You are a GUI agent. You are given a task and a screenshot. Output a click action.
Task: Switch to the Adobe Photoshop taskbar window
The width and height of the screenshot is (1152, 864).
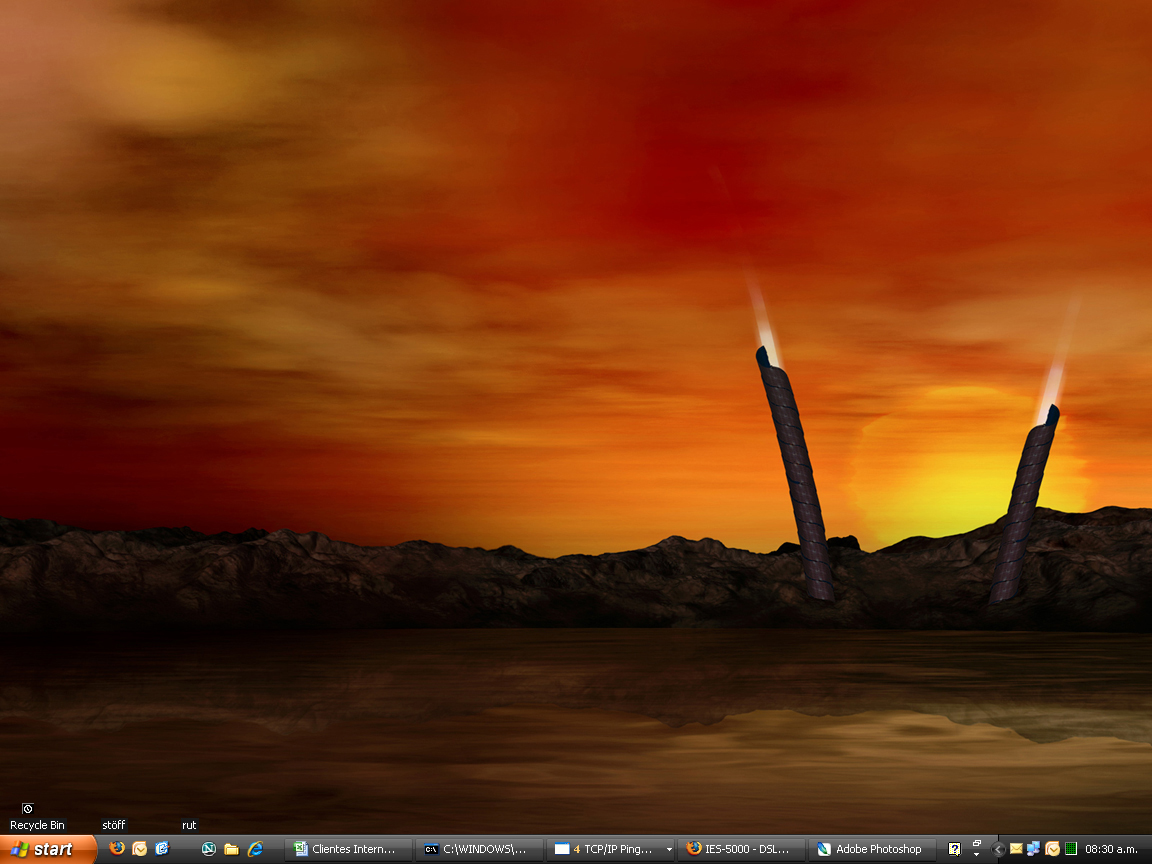[x=873, y=849]
